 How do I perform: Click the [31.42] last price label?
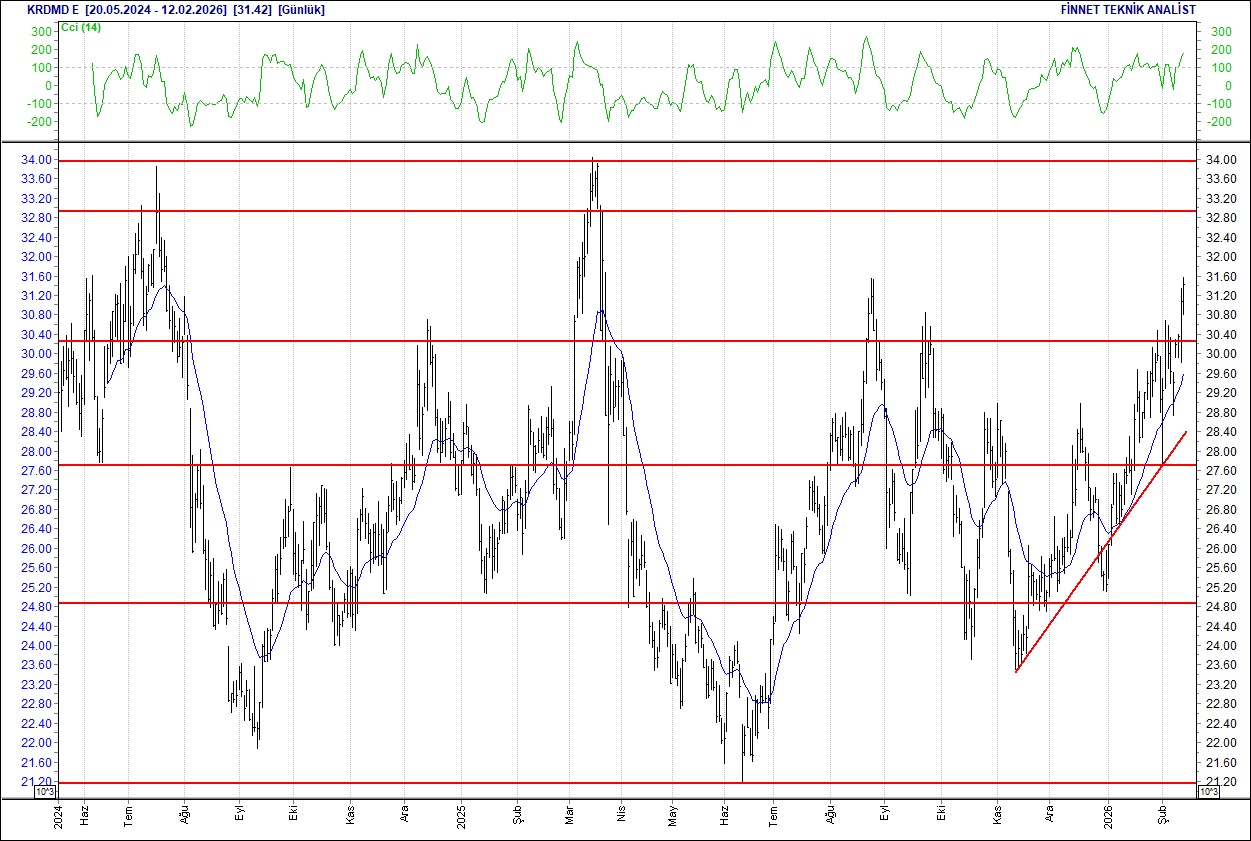[254, 9]
